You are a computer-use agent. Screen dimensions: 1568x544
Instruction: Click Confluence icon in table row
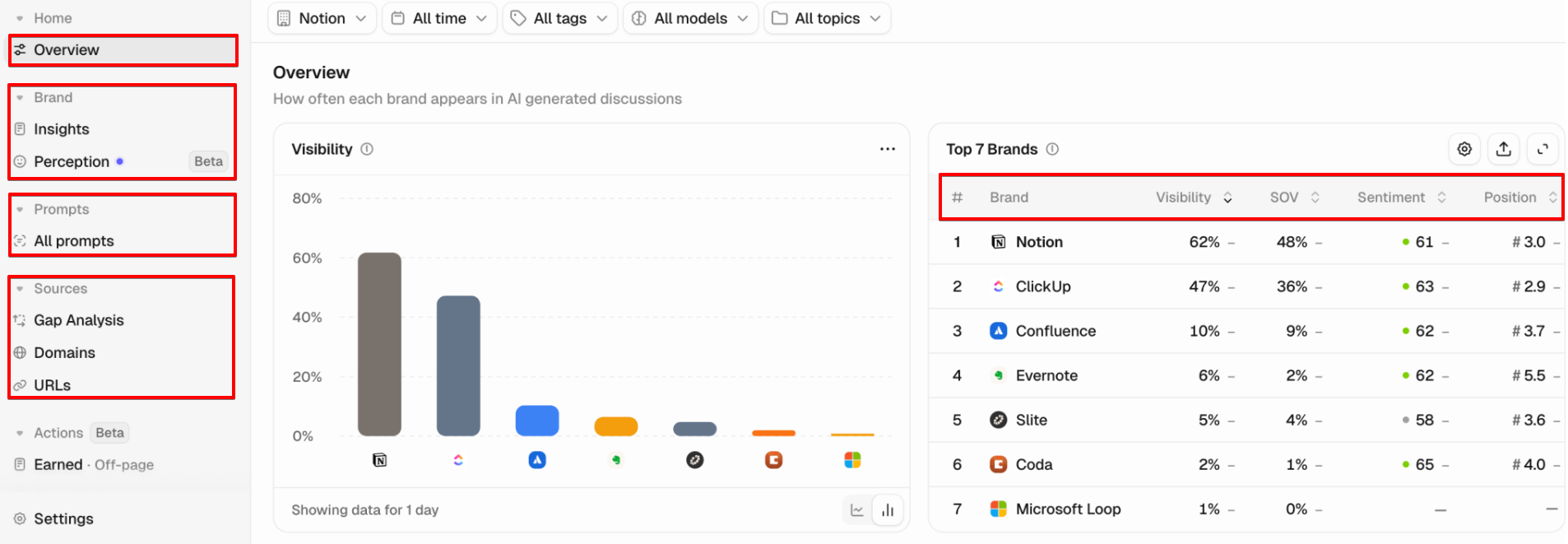click(998, 331)
